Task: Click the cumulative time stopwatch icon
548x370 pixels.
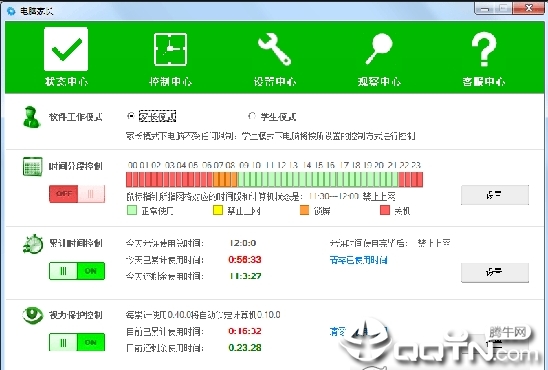Action: 33,244
